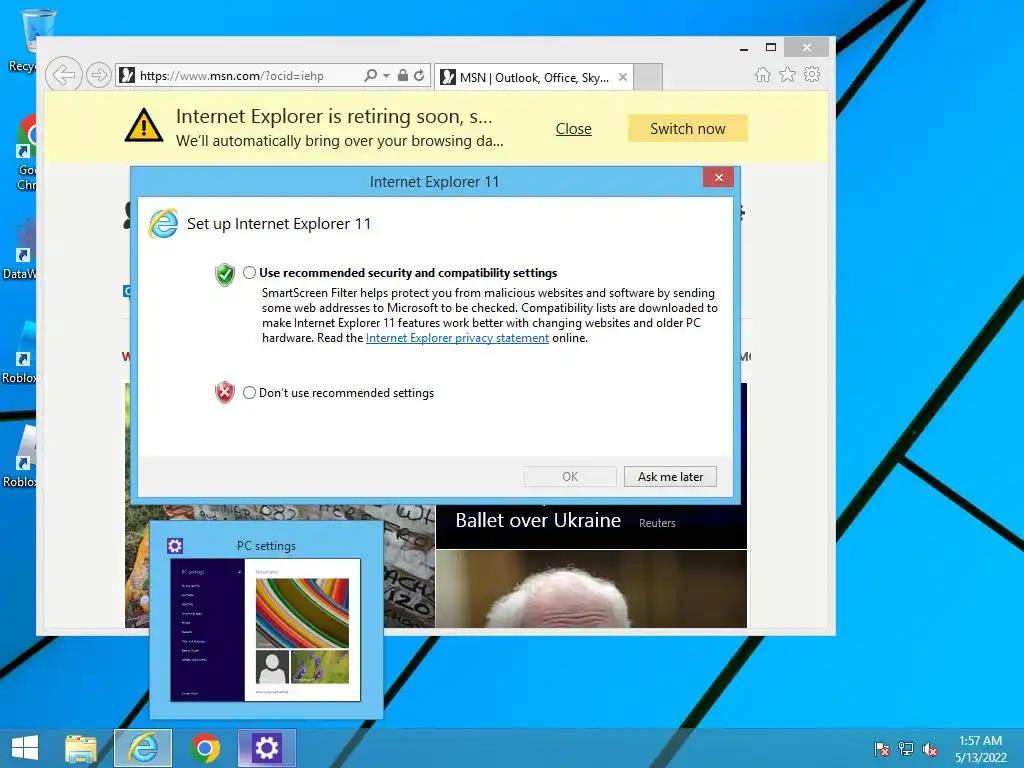Click the Switch now button
Viewport: 1024px width, 768px height.
688,129
